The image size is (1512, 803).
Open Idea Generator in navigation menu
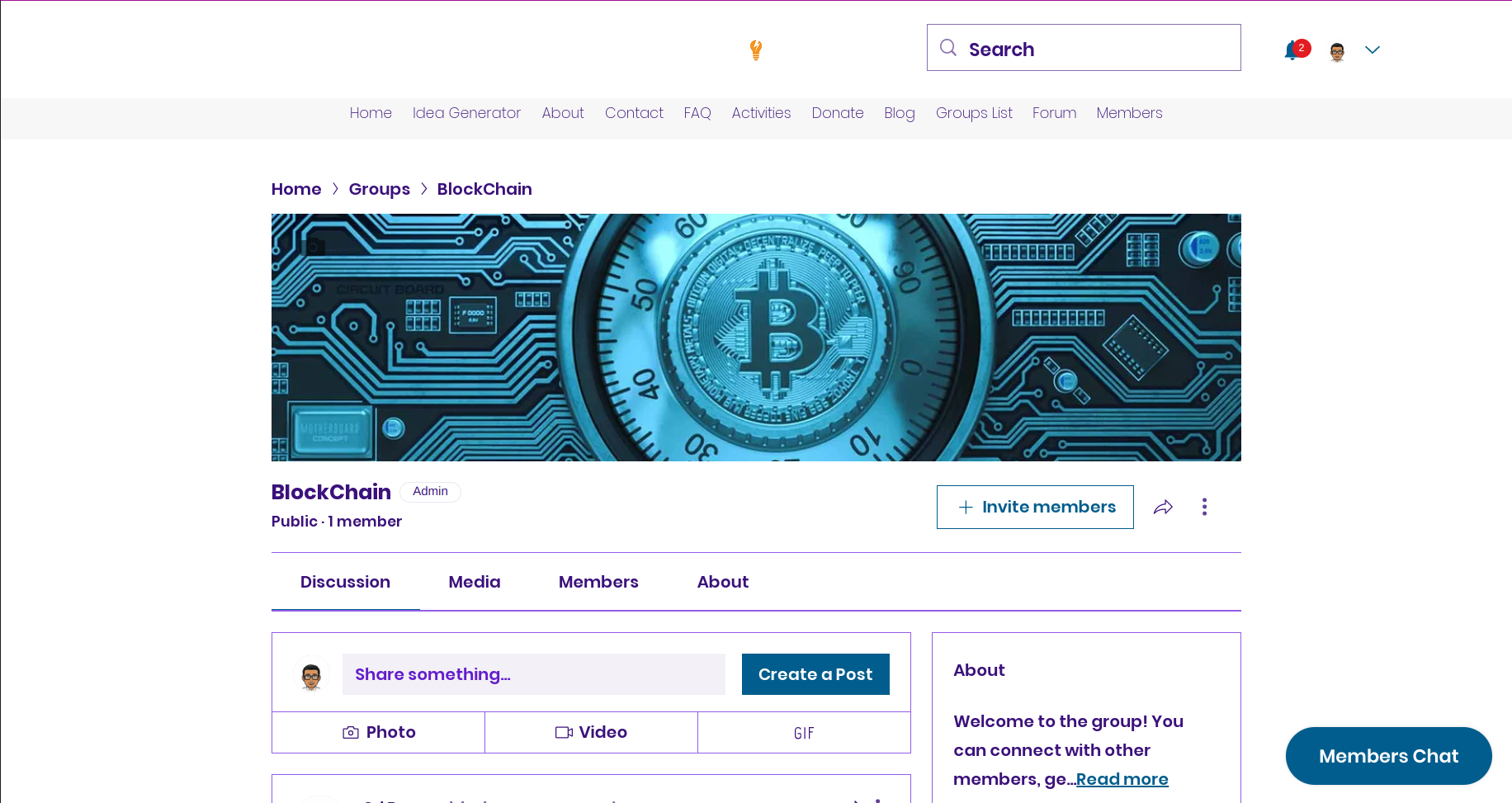tap(466, 113)
